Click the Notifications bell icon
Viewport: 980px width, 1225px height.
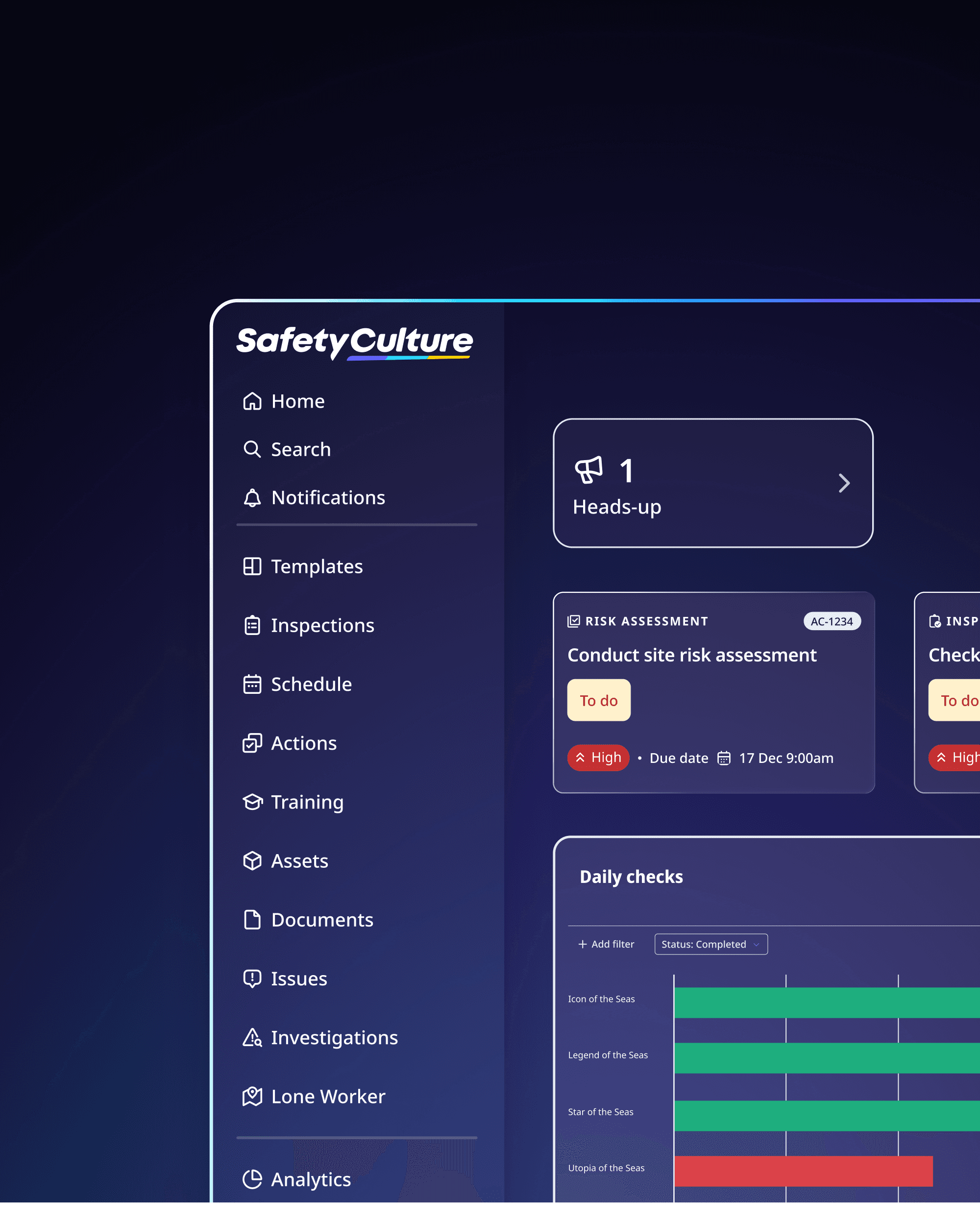[252, 498]
